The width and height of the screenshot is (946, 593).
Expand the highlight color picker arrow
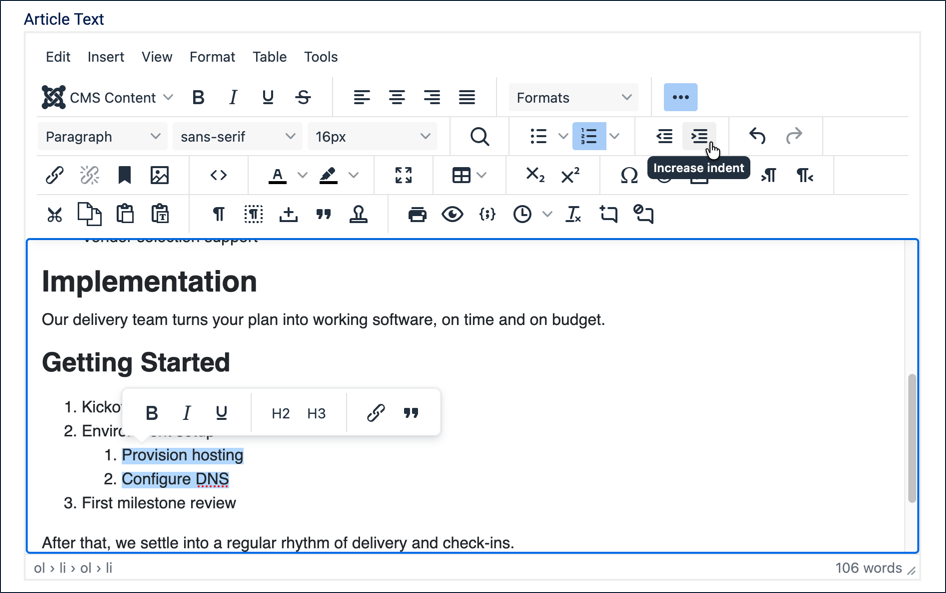click(354, 175)
